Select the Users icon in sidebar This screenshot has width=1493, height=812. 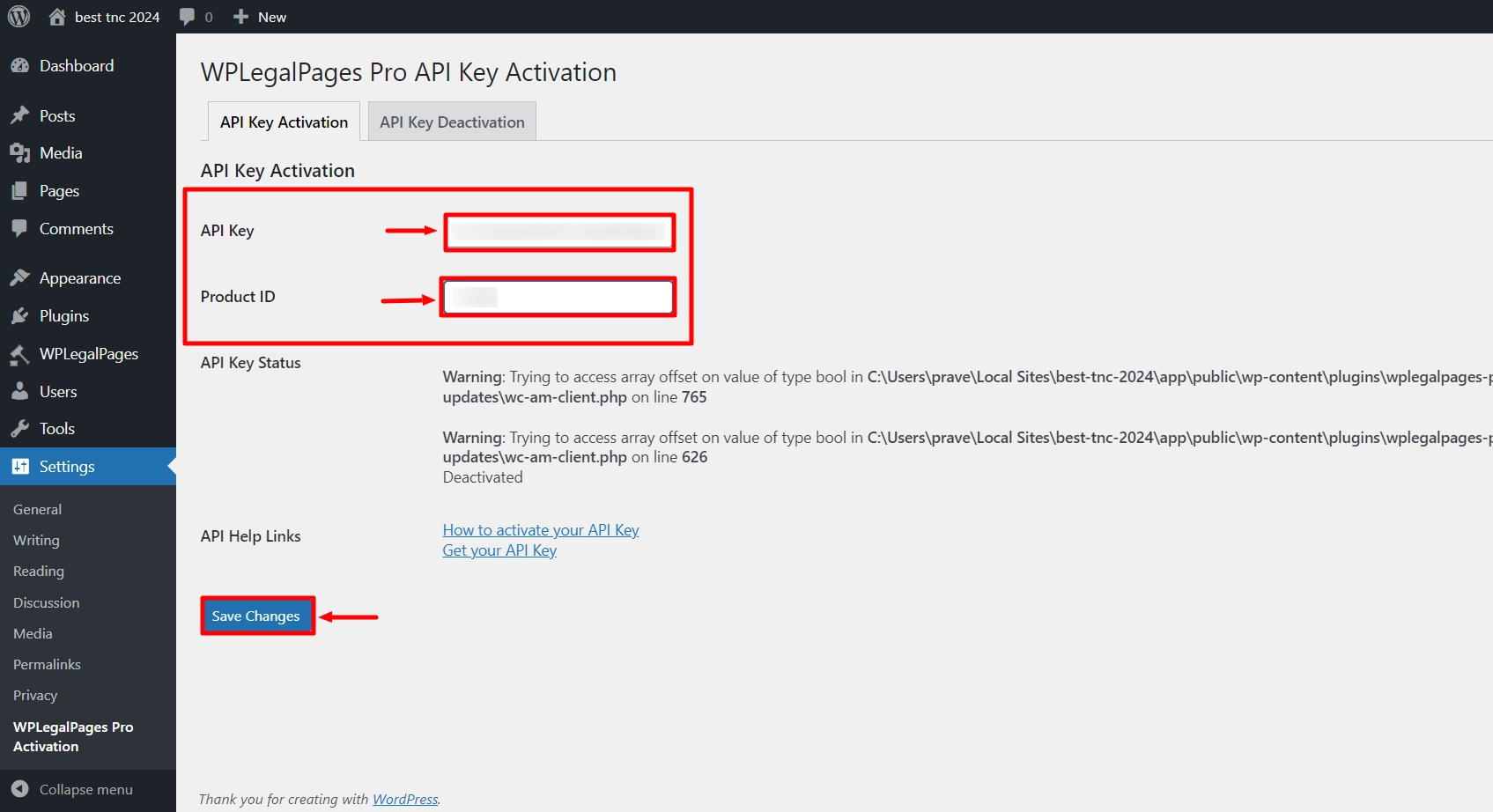click(x=21, y=391)
